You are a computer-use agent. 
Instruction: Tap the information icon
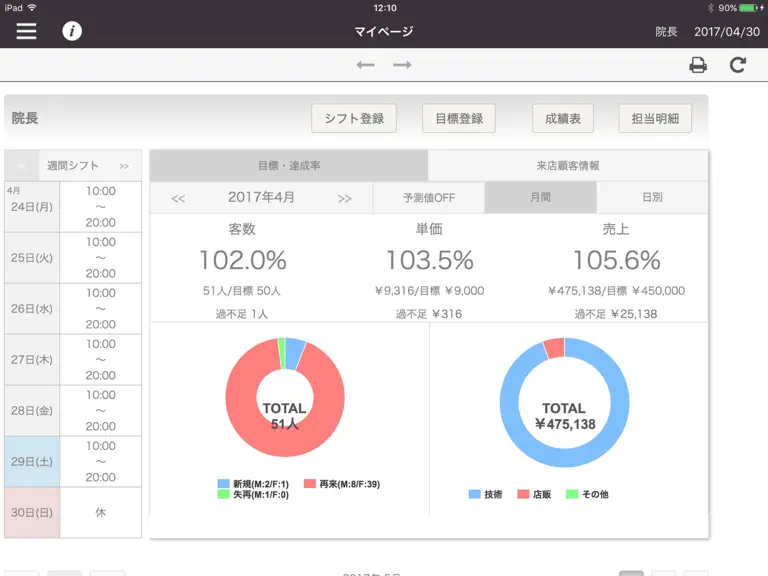click(x=72, y=31)
